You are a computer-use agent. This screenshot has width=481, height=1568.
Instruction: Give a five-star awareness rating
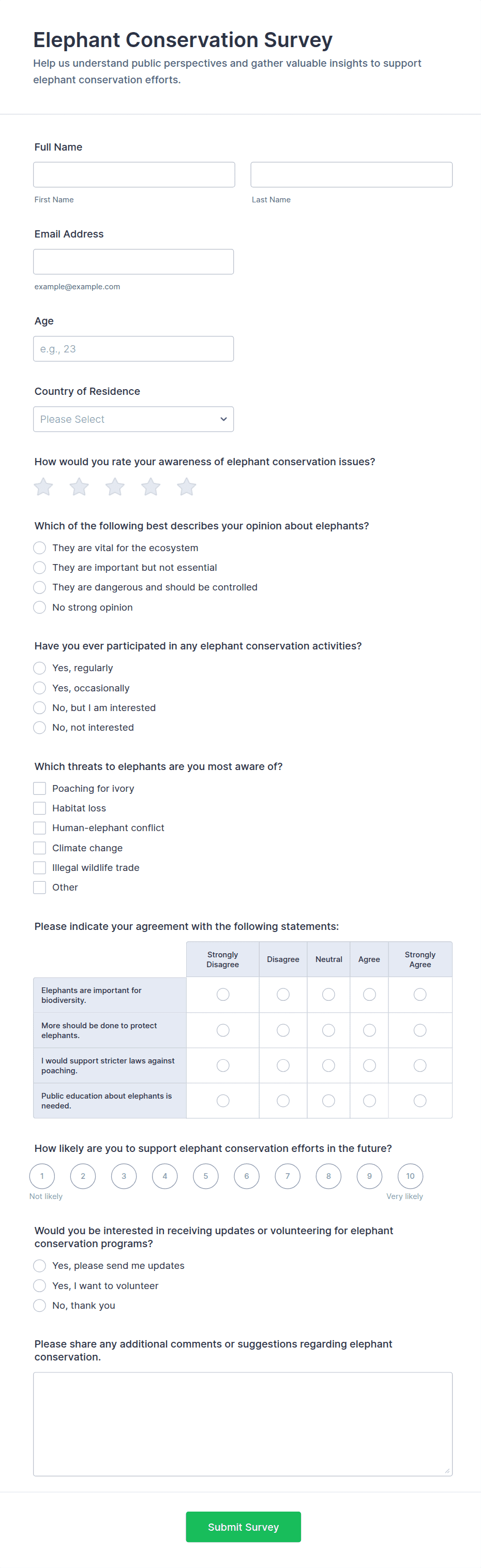(187, 487)
